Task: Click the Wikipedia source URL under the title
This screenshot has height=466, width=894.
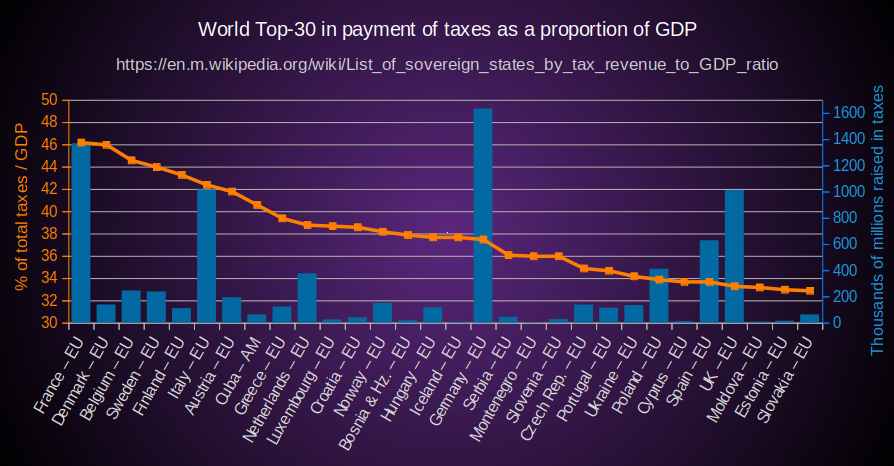Action: [447, 64]
